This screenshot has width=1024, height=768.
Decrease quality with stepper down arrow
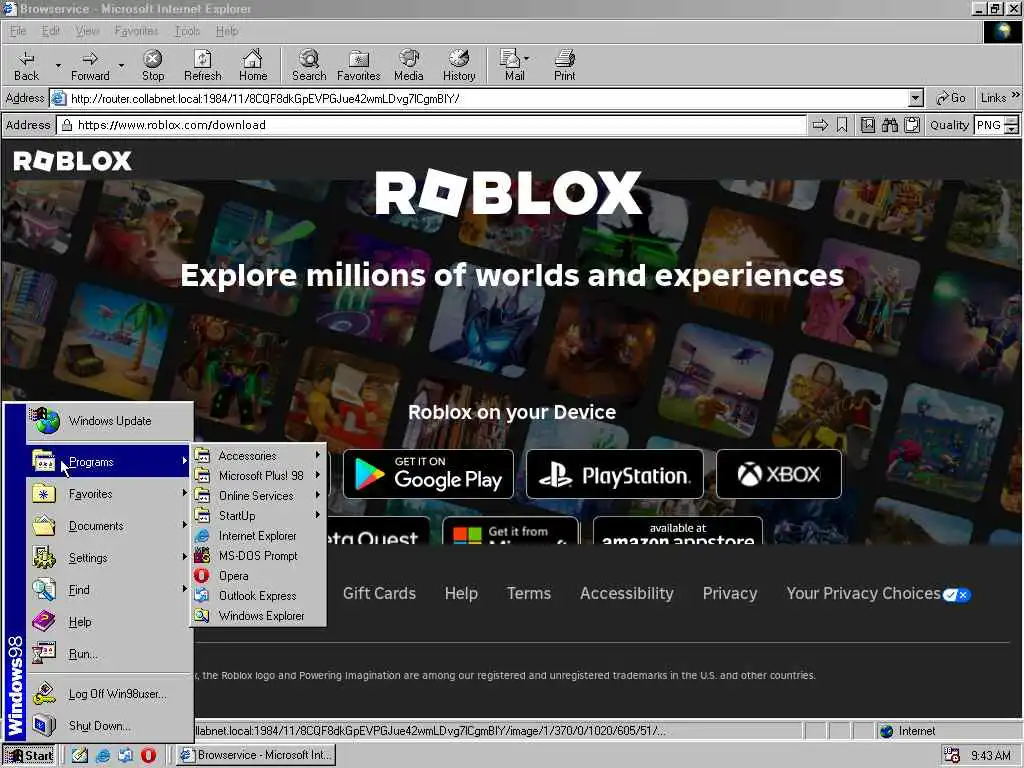tap(1012, 129)
